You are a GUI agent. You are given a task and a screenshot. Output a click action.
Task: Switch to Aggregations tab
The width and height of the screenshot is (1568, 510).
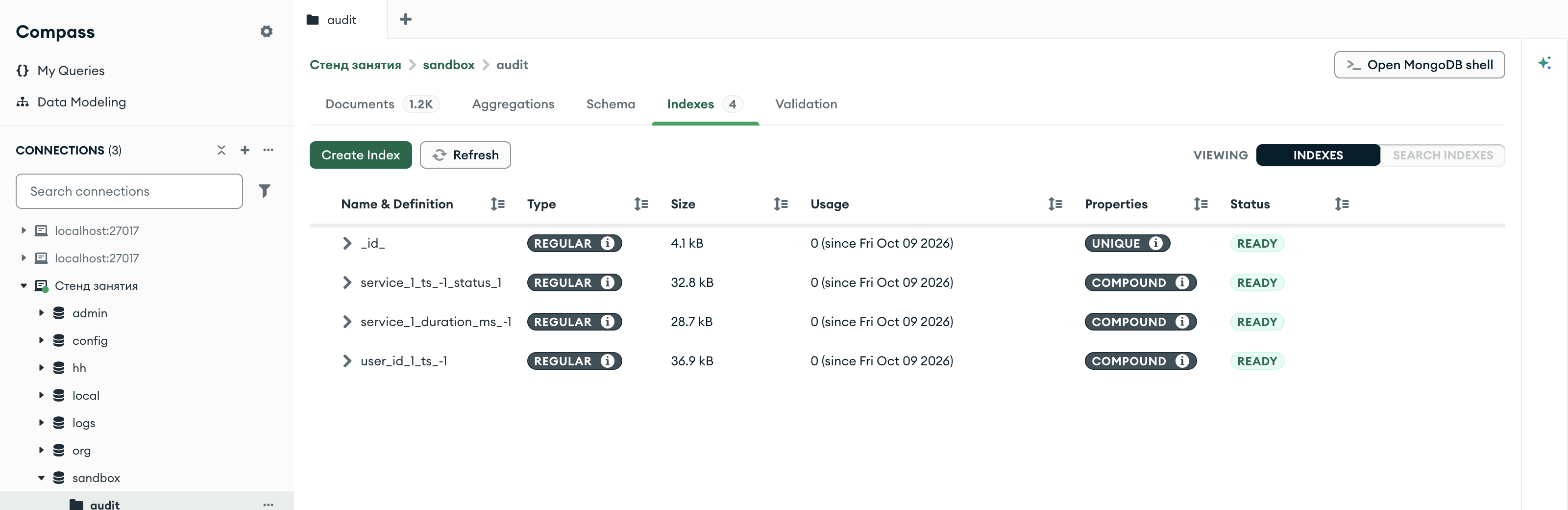click(x=513, y=104)
